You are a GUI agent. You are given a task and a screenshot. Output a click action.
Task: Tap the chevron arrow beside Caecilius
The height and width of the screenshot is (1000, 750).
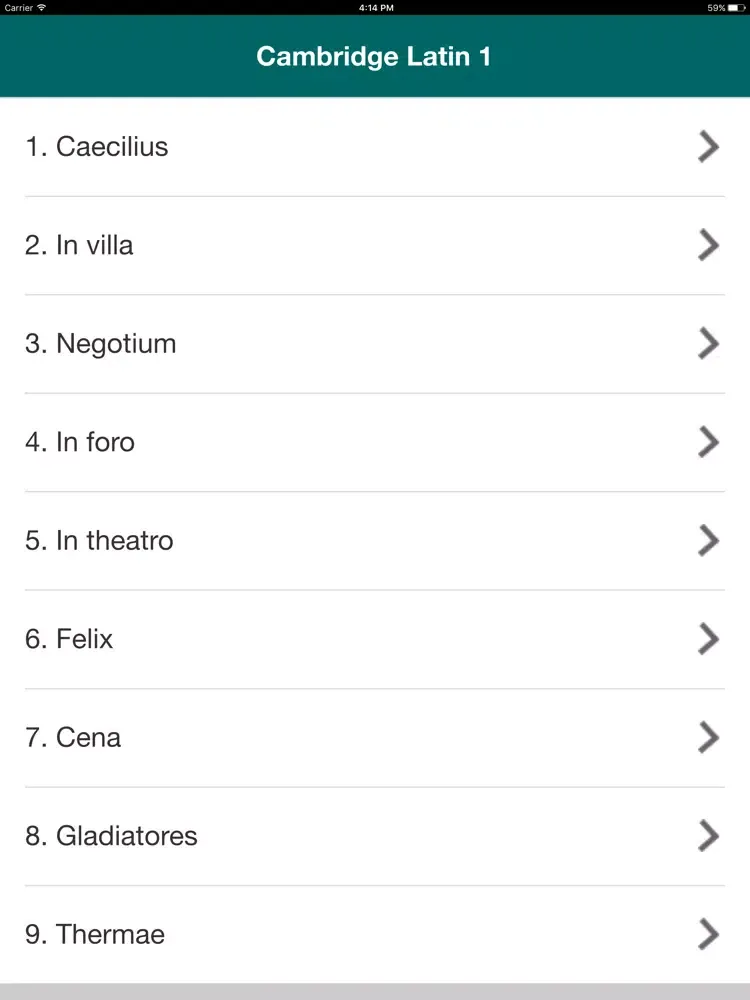pos(708,147)
